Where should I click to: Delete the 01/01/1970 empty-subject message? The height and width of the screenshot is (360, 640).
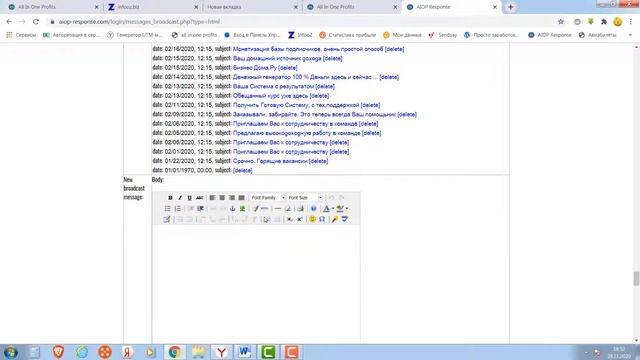242,170
